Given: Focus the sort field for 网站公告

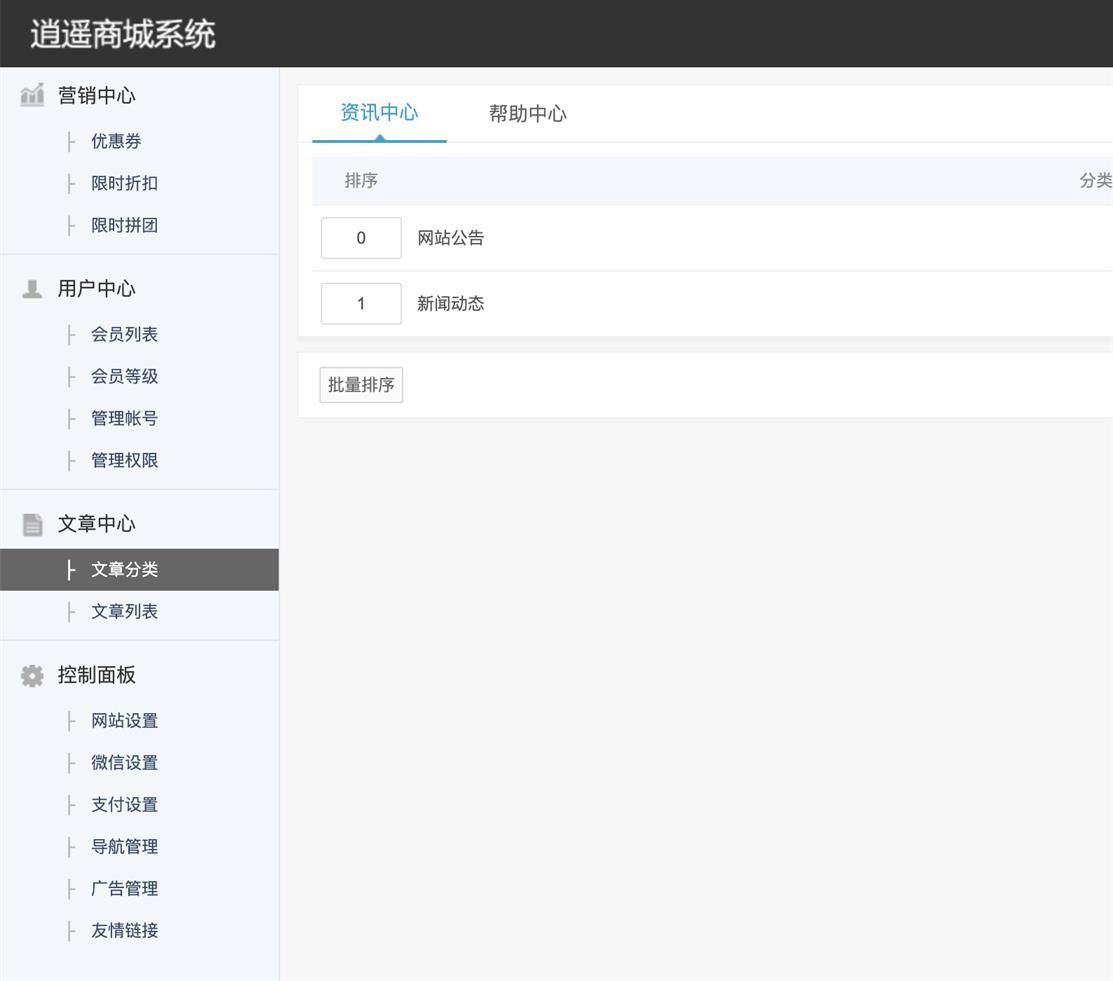Looking at the screenshot, I should 361,238.
